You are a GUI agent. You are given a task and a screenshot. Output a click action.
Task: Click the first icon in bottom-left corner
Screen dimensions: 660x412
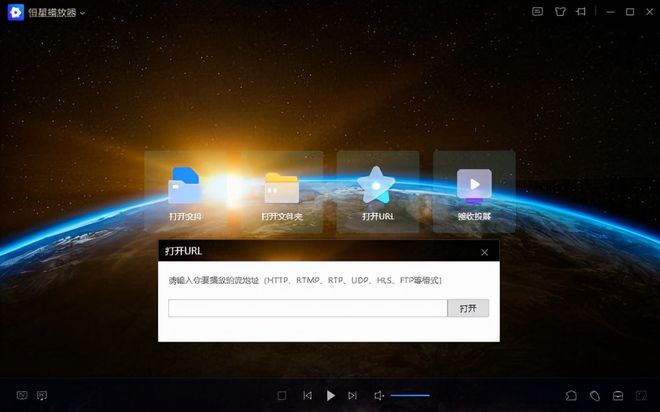pos(22,396)
